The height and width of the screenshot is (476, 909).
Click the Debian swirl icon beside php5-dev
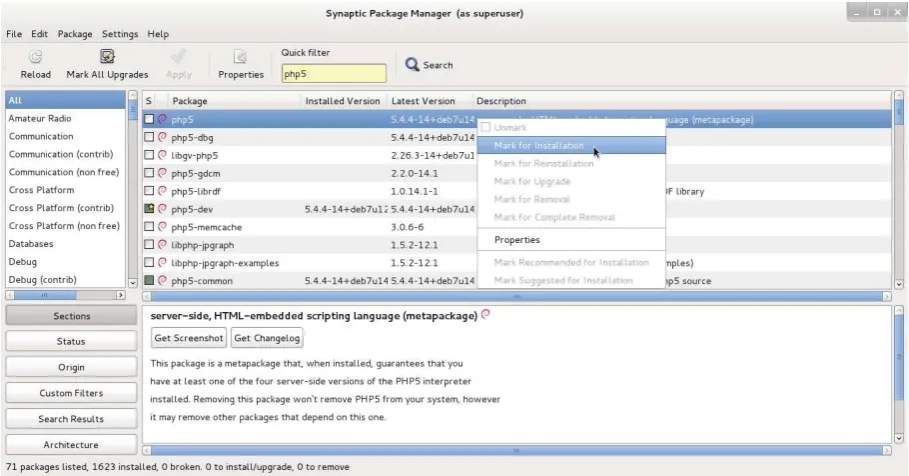pyautogui.click(x=162, y=209)
